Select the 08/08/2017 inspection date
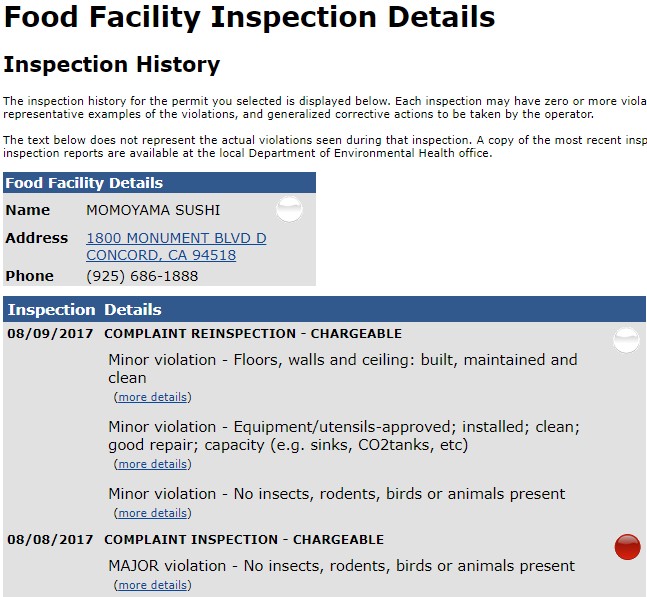The image size is (647, 597). pos(50,540)
